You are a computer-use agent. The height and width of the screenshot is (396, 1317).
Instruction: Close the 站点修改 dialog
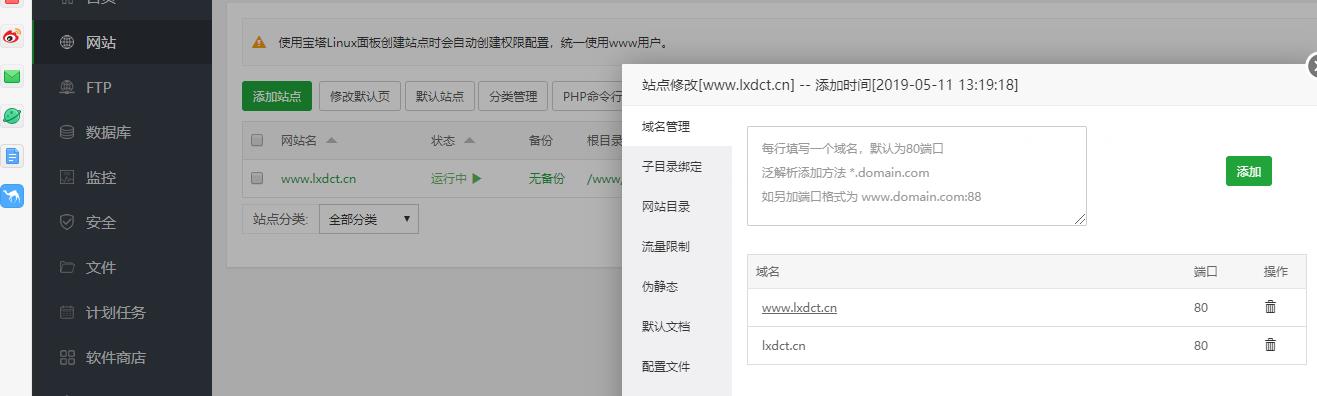[1313, 66]
